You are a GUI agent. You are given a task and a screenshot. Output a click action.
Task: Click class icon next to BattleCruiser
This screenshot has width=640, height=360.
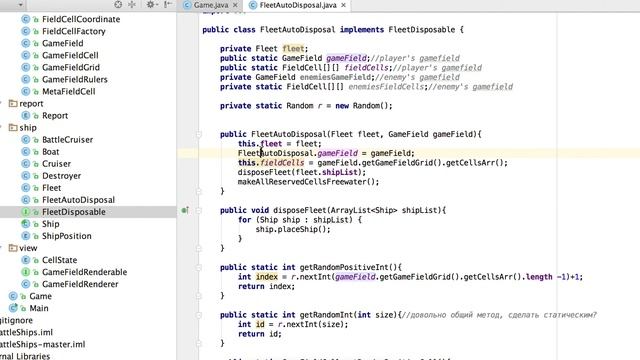[25, 140]
